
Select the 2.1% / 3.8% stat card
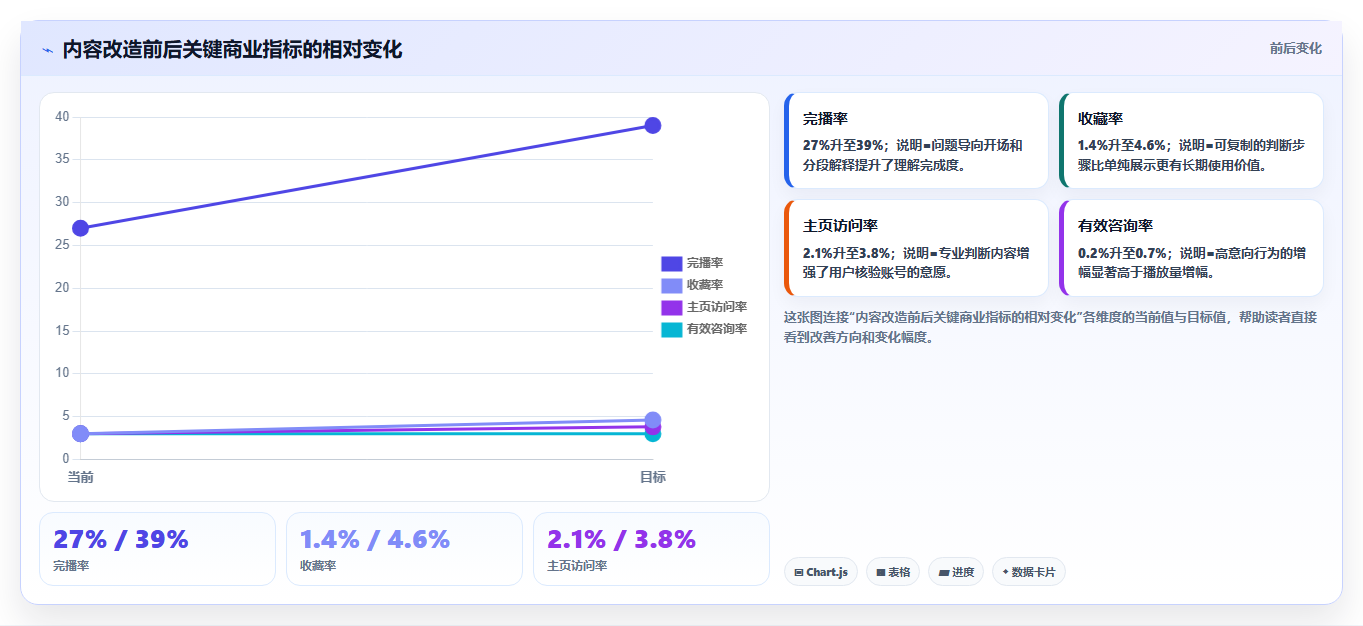(x=651, y=549)
